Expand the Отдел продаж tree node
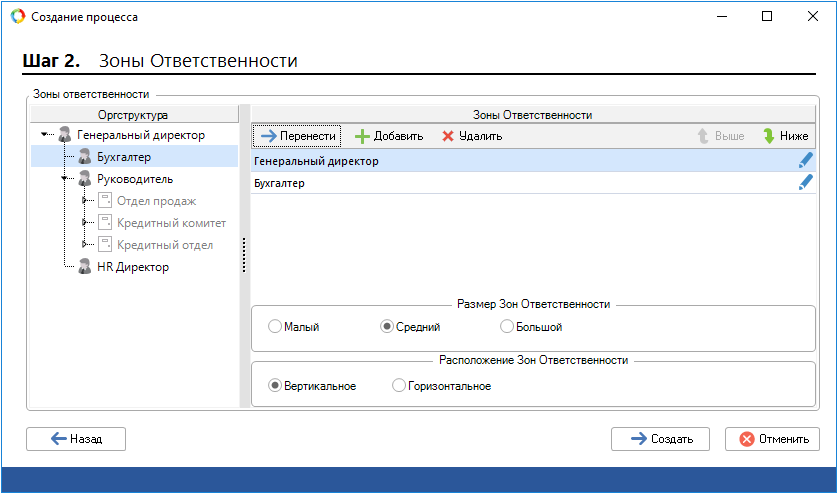The width and height of the screenshot is (839, 495). [86, 201]
